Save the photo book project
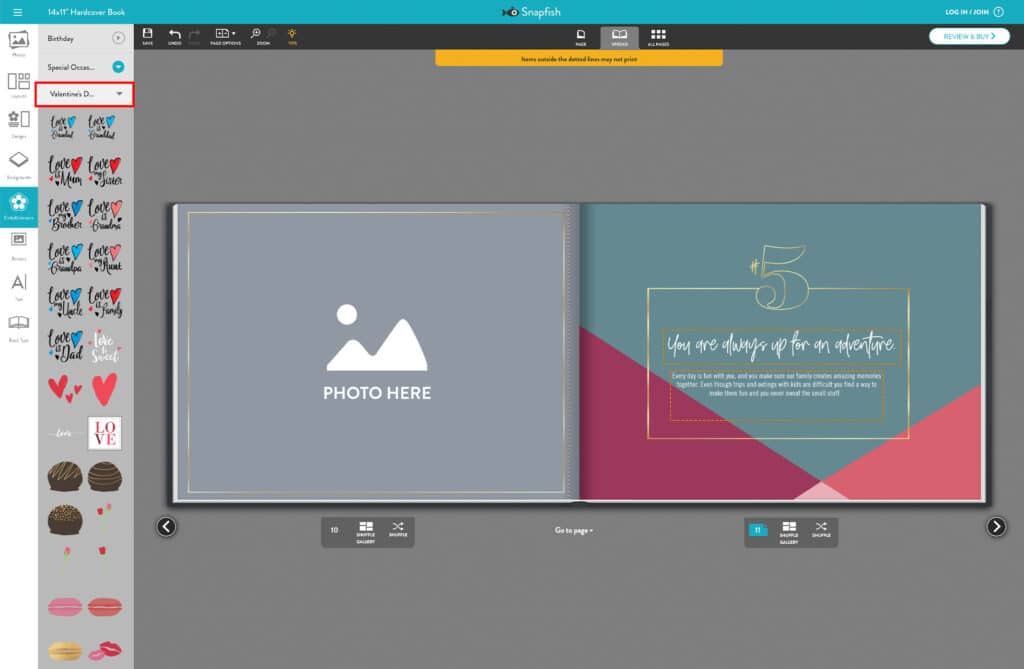 148,35
